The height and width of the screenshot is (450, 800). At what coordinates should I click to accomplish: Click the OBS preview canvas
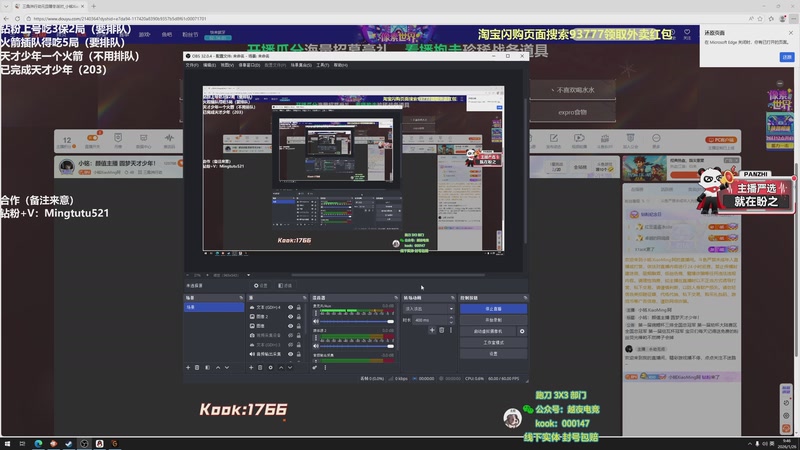(353, 169)
